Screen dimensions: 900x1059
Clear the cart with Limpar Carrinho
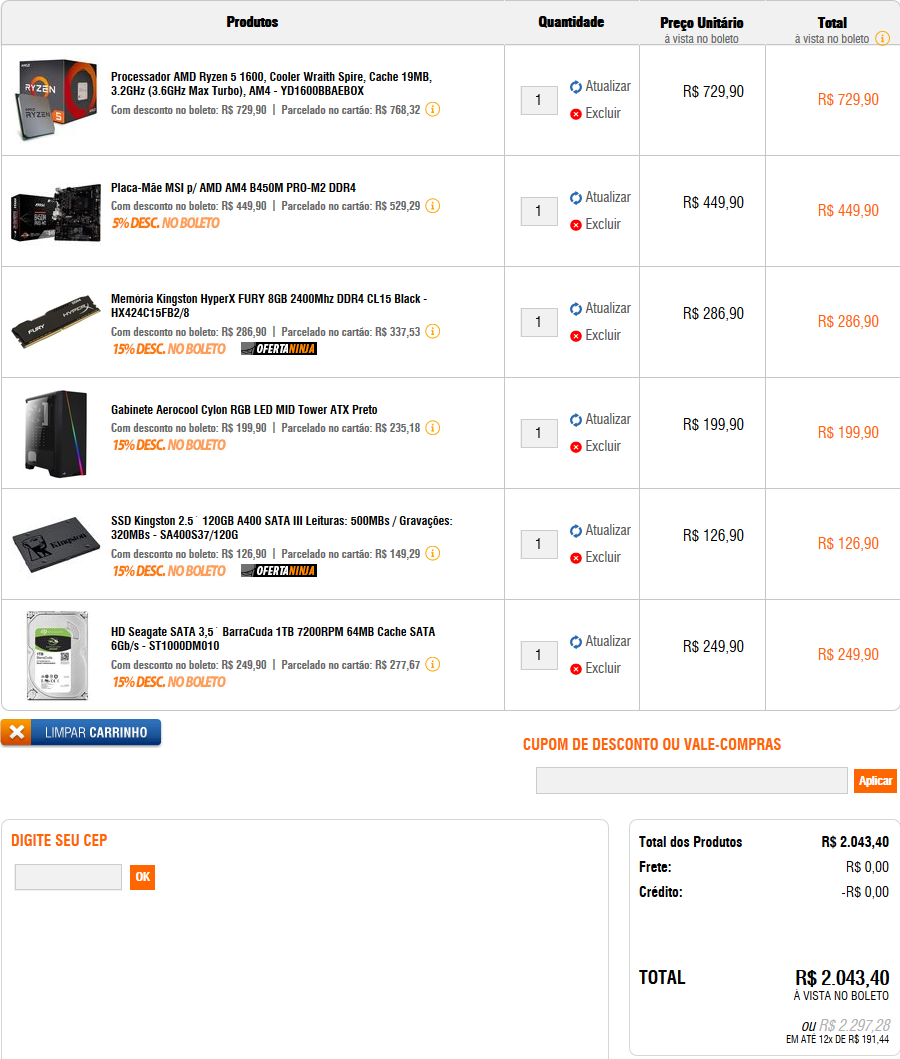(x=81, y=732)
